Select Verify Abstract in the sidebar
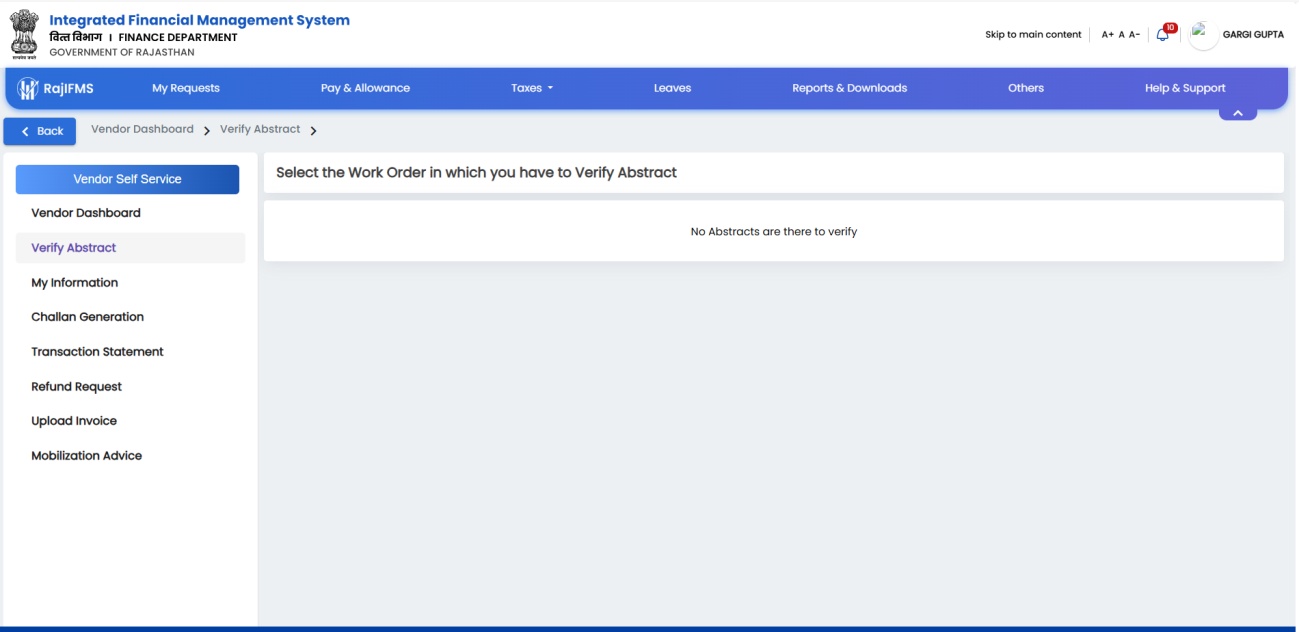 tap(130, 248)
